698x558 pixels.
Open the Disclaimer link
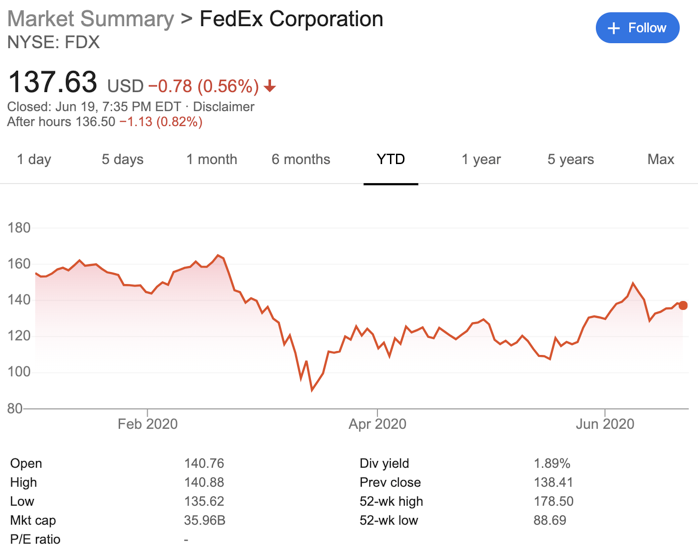coord(224,106)
